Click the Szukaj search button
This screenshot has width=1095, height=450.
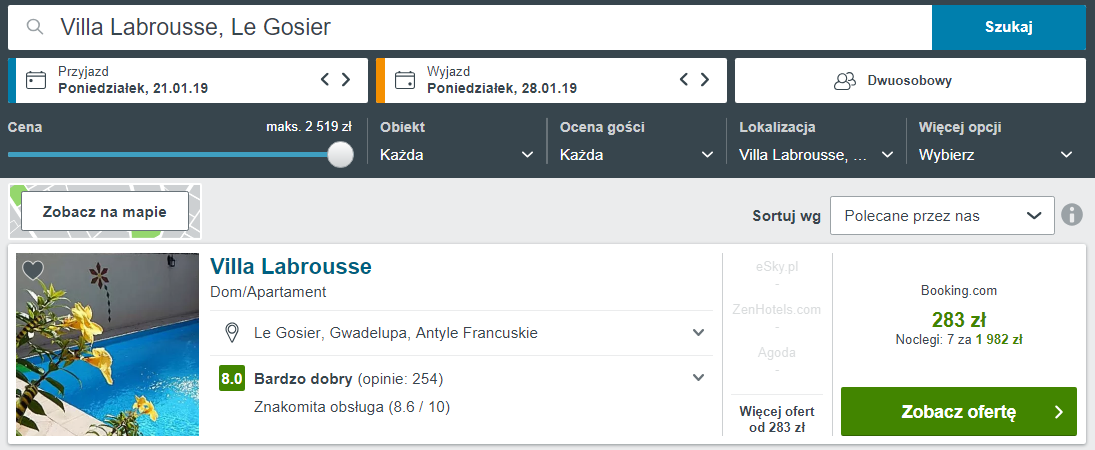click(1009, 27)
